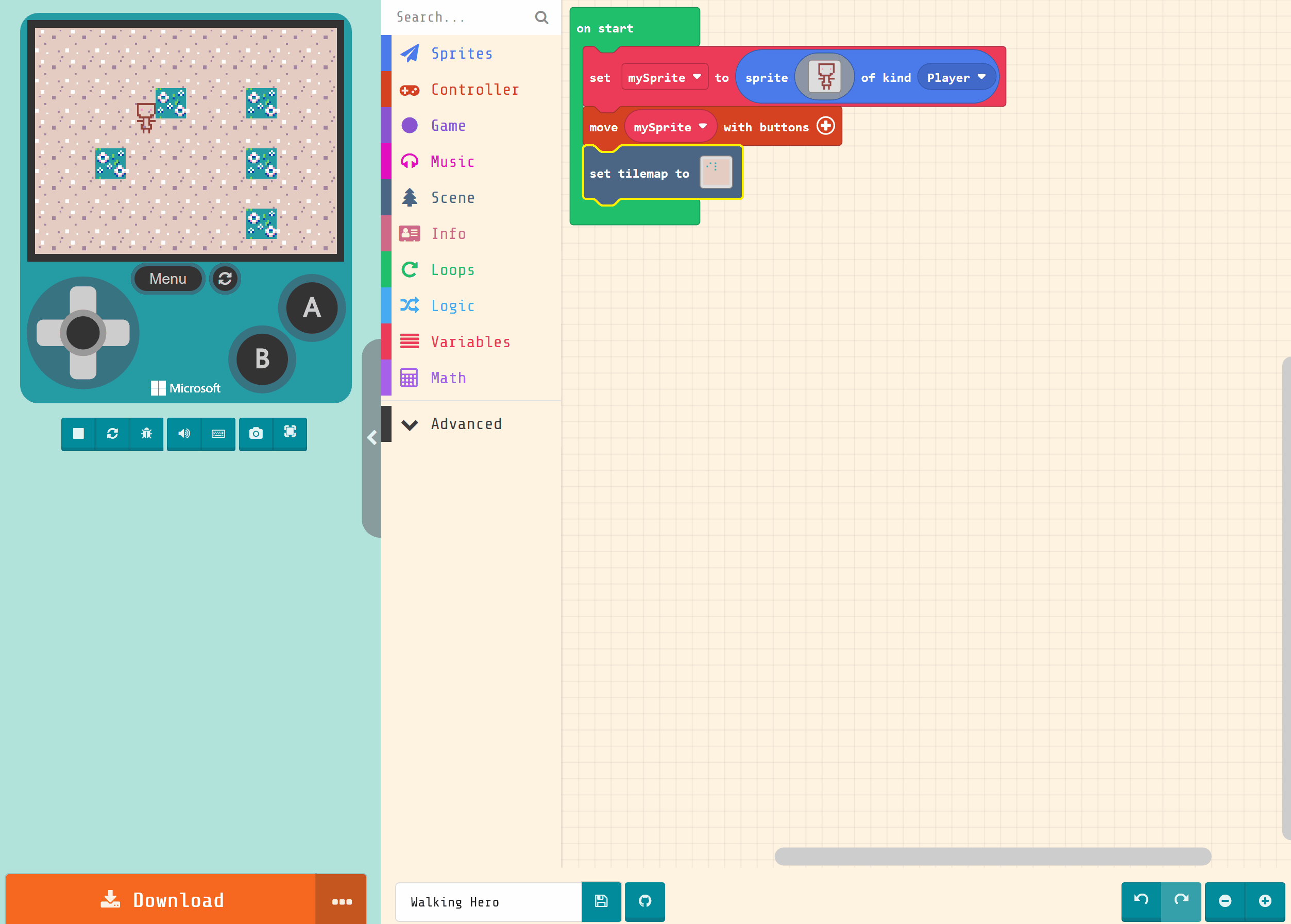Take a screenshot of the game
The width and height of the screenshot is (1291, 924).
[257, 434]
